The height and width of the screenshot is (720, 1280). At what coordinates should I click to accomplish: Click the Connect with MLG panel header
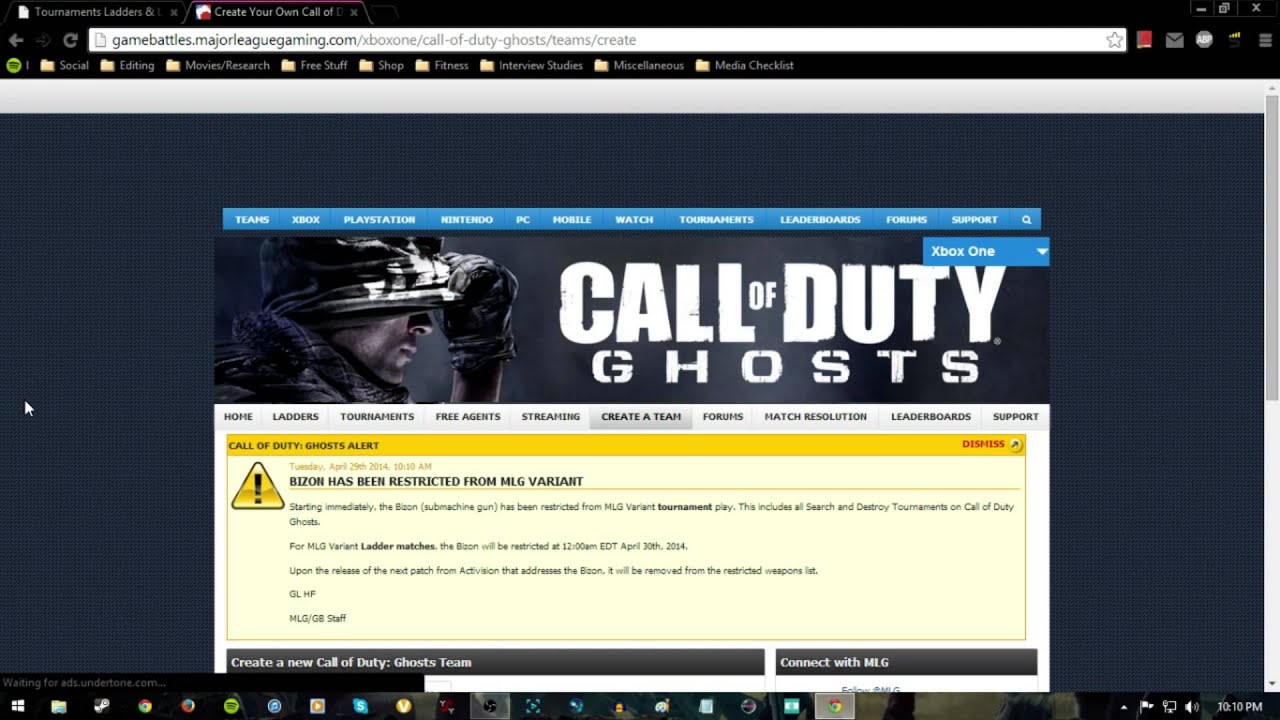[x=906, y=662]
